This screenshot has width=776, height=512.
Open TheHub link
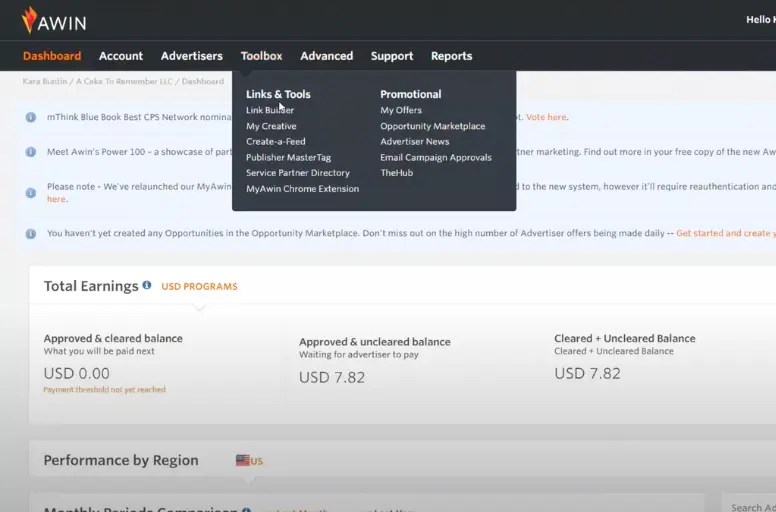click(x=396, y=173)
